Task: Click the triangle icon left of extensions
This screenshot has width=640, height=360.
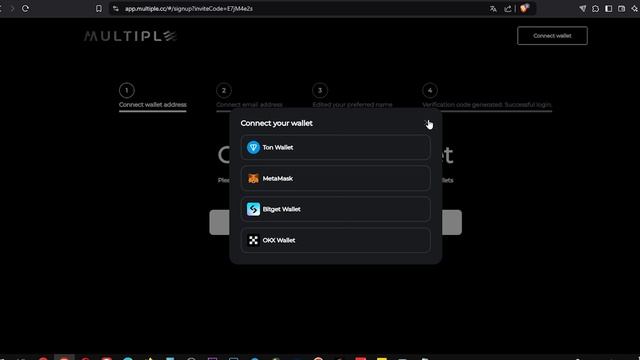Action: click(582, 9)
